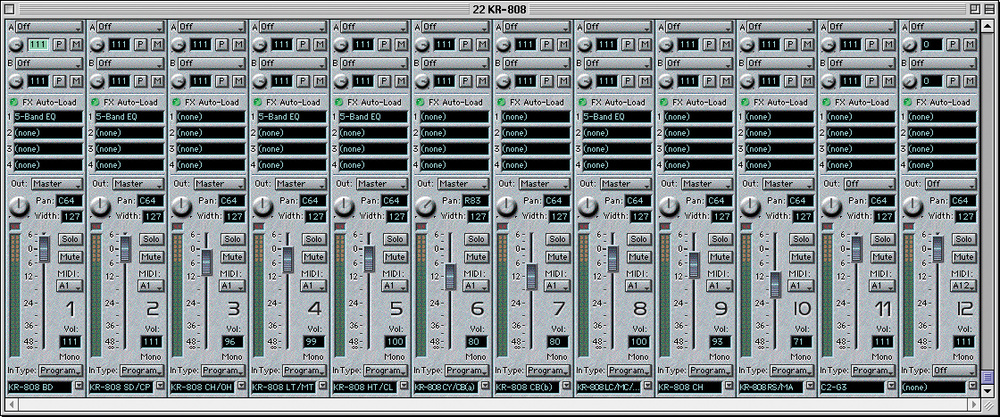Open the Out 'Off' dropdown on channel 11

872,184
